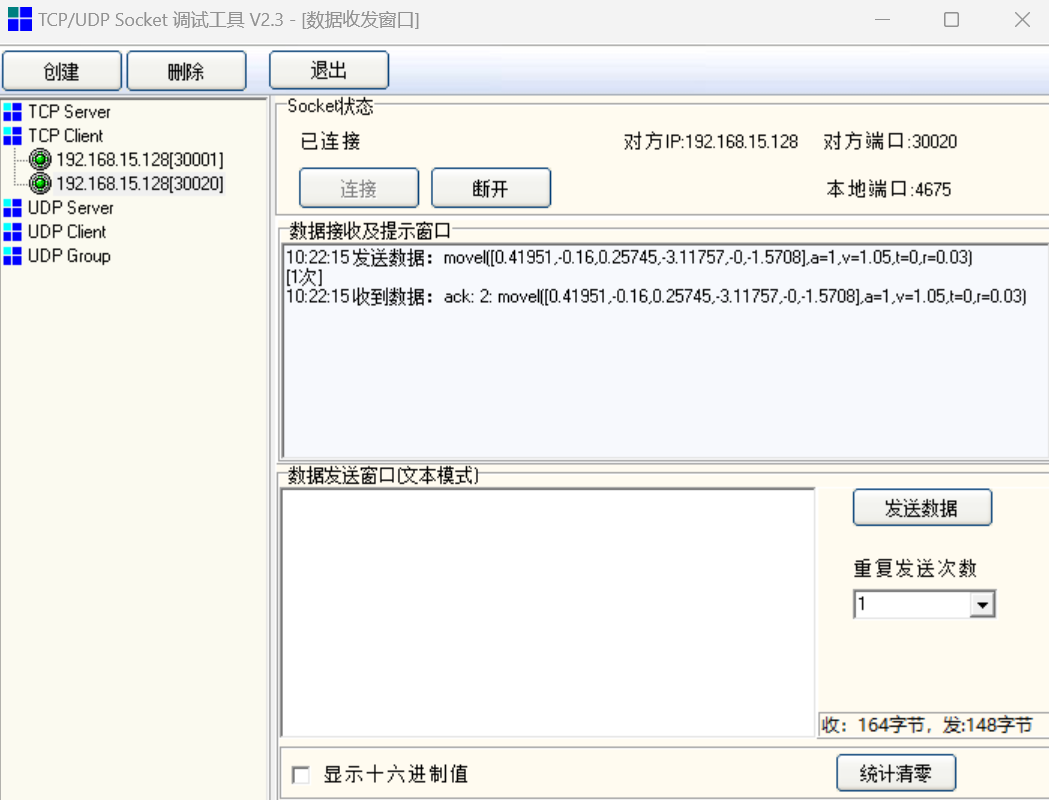Click the UDP Client blue grid icon
Image resolution: width=1049 pixels, height=800 pixels.
[12, 232]
